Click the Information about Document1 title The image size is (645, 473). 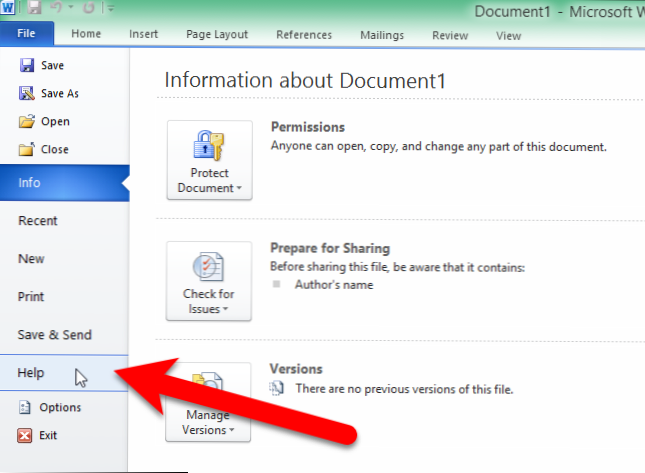tap(305, 80)
